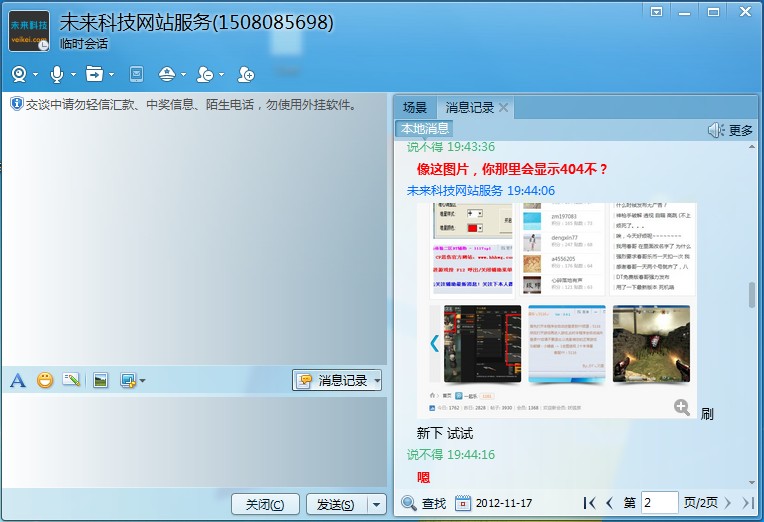Switch to the 场景 tab
The height and width of the screenshot is (522, 764).
[415, 107]
